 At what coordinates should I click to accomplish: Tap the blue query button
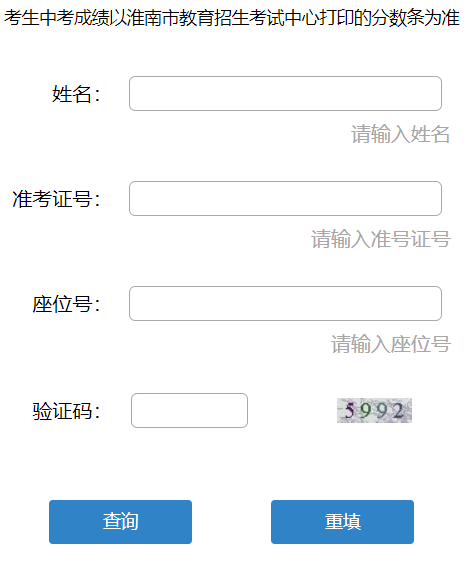120,522
